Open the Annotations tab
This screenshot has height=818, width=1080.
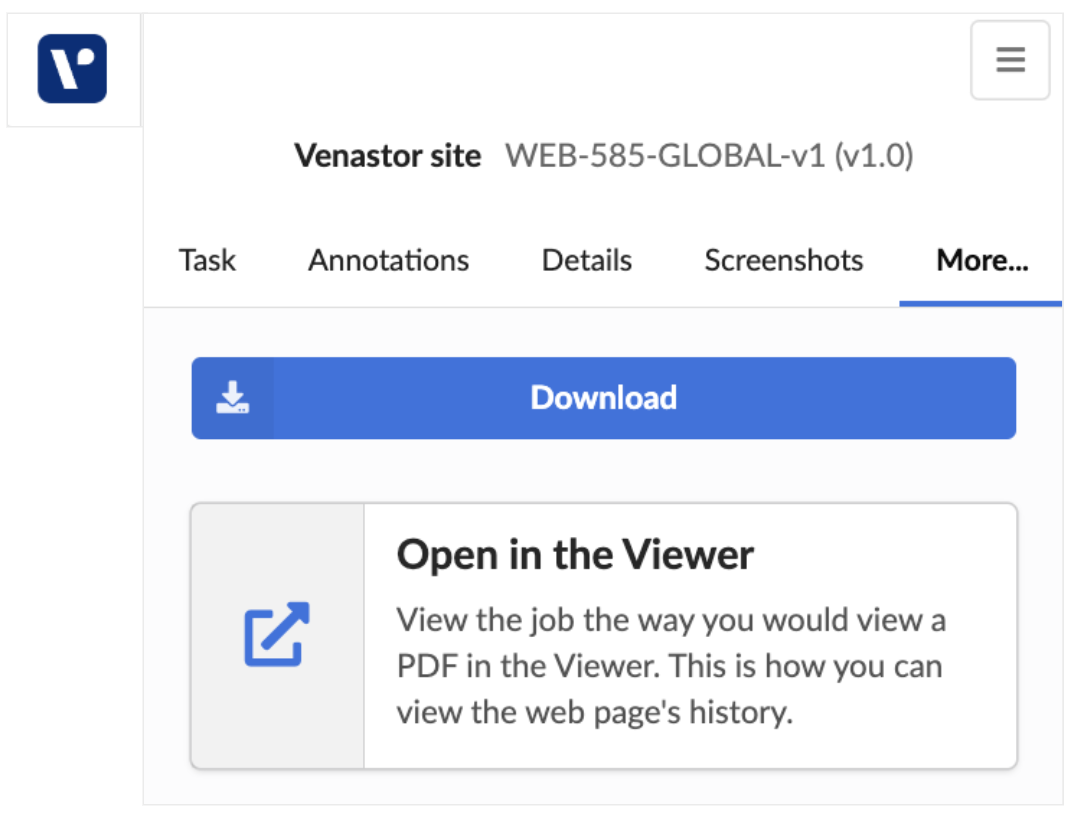[x=388, y=260]
